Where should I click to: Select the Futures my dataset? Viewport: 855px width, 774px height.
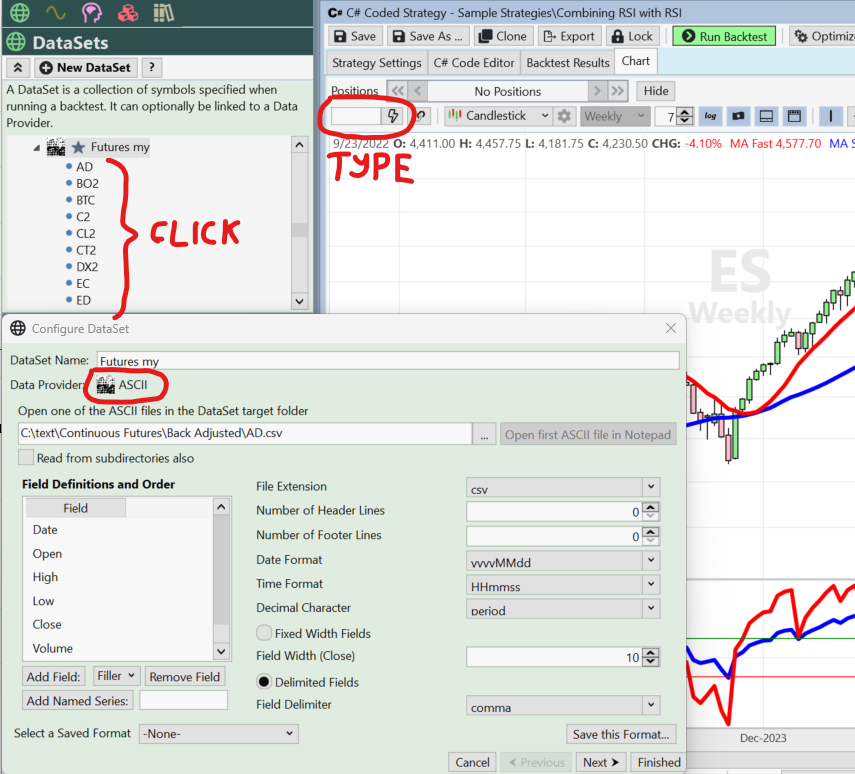[x=119, y=147]
